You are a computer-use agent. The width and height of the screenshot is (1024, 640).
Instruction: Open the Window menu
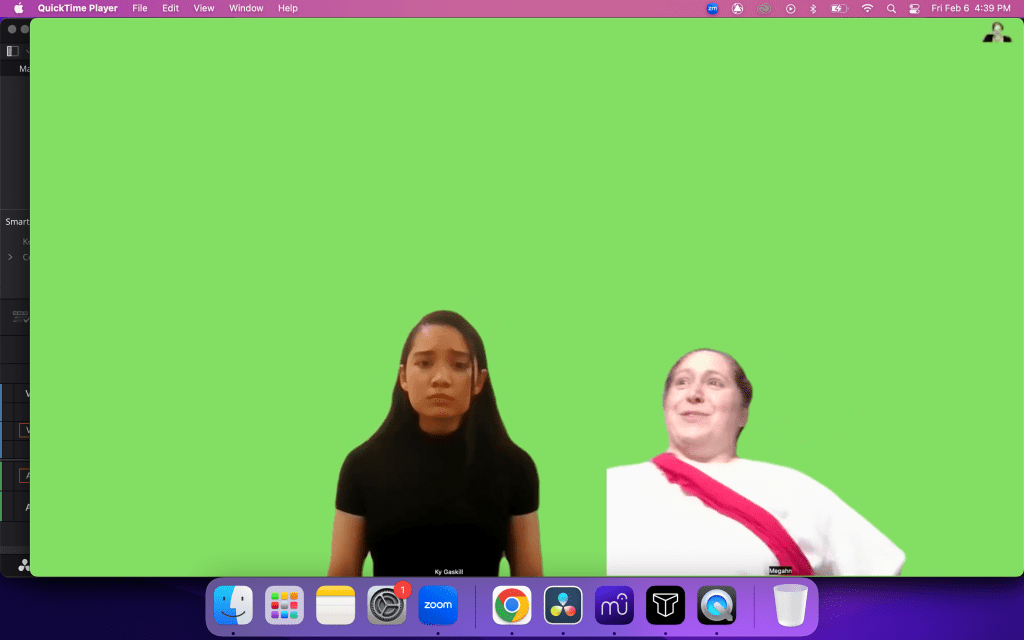pyautogui.click(x=246, y=8)
